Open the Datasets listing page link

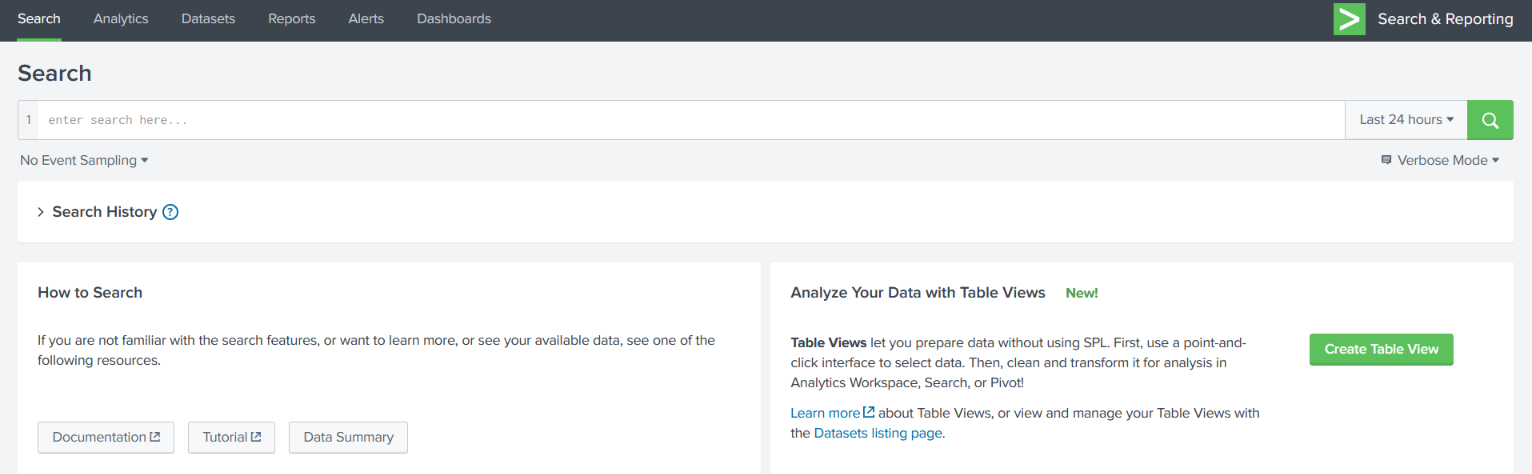click(x=878, y=433)
